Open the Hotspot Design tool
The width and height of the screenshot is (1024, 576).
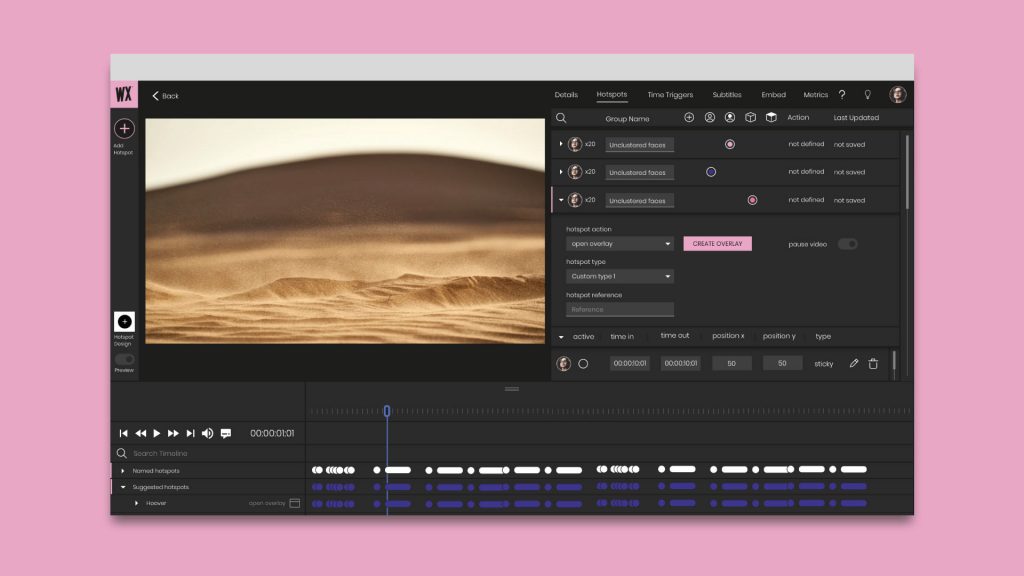124,321
